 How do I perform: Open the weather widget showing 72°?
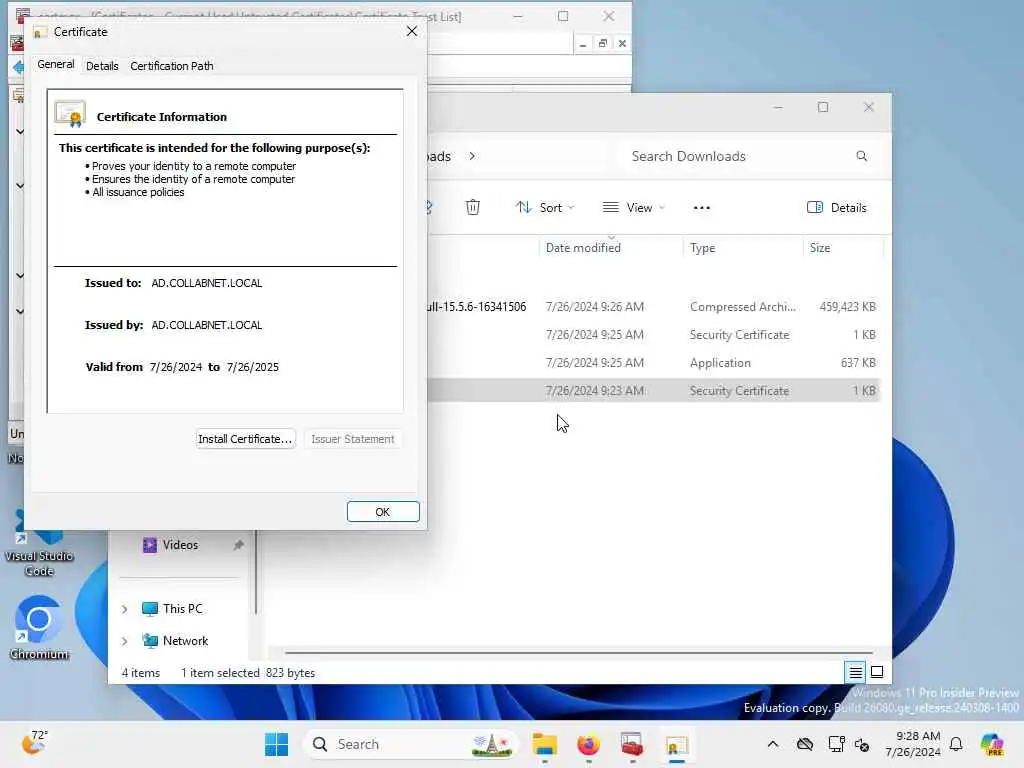click(33, 743)
